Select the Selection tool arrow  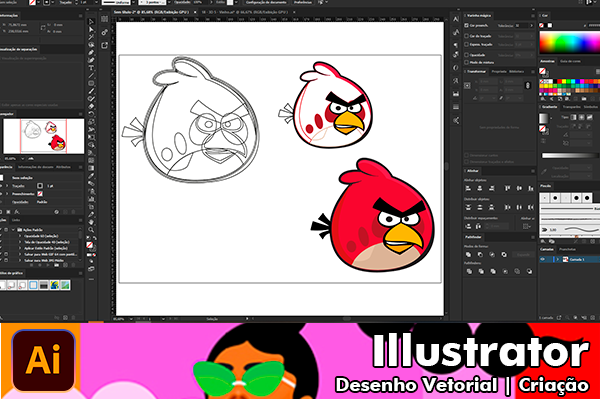[x=91, y=22]
